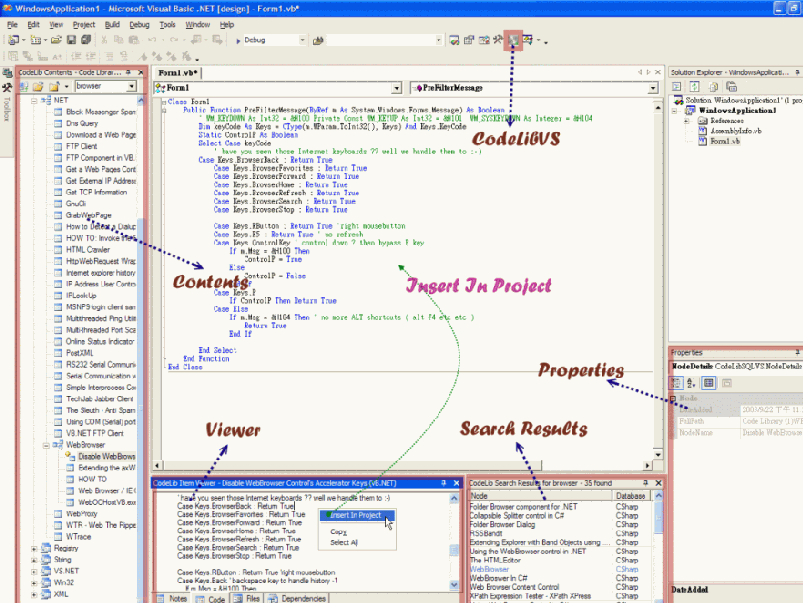
Task: Expand the References node in Solution Explorer
Action: pyautogui.click(x=686, y=121)
